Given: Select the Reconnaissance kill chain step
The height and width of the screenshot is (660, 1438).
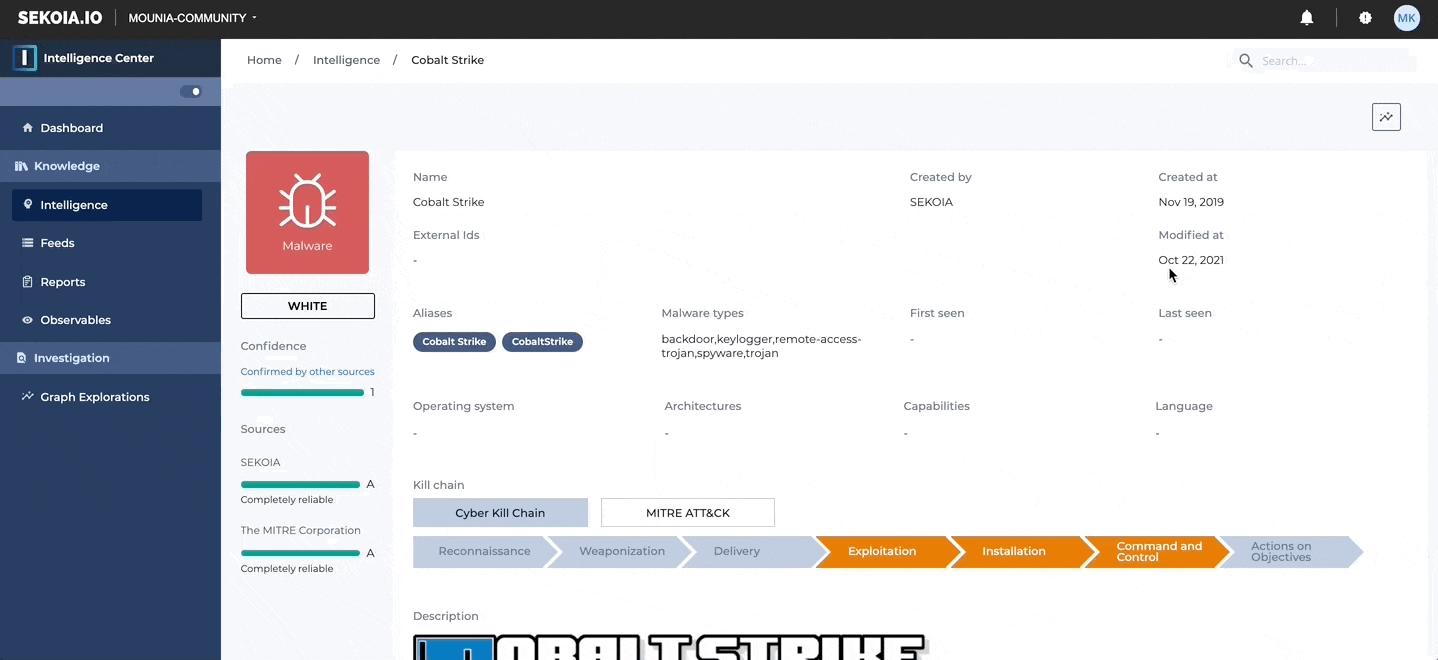Looking at the screenshot, I should (484, 552).
